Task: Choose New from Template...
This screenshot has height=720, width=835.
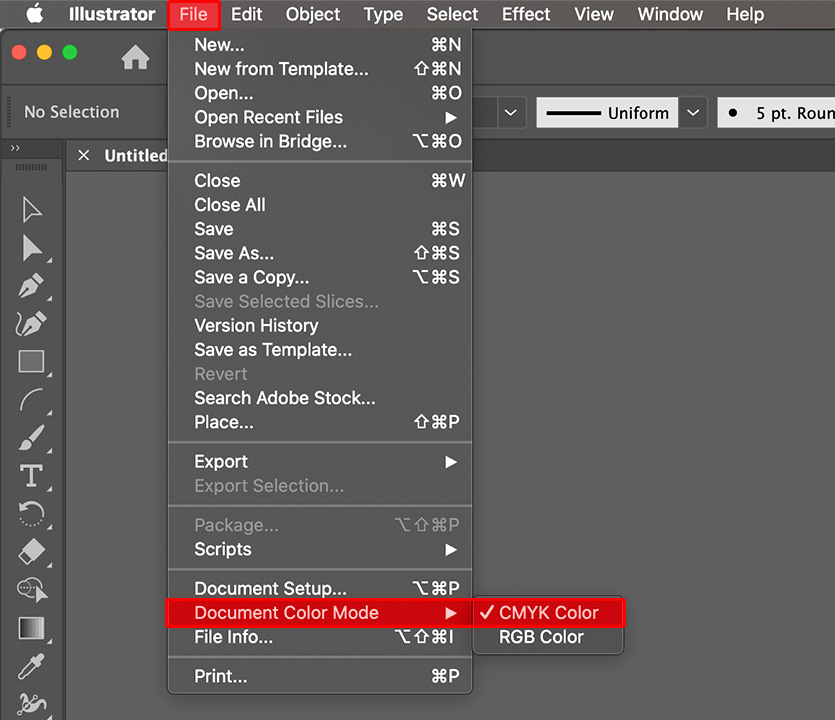Action: (320, 69)
